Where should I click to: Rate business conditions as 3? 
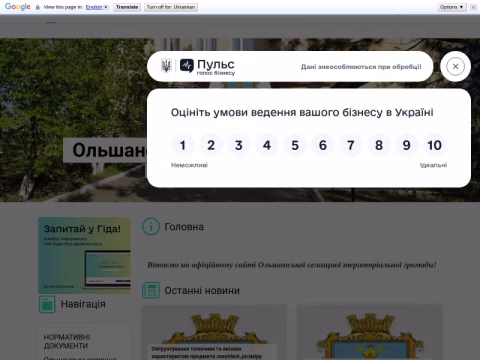[x=239, y=145]
